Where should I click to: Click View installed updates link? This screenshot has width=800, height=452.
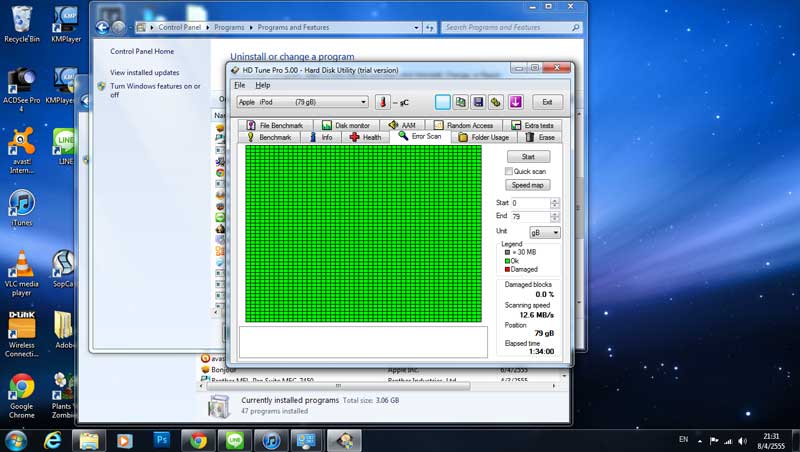(145, 73)
